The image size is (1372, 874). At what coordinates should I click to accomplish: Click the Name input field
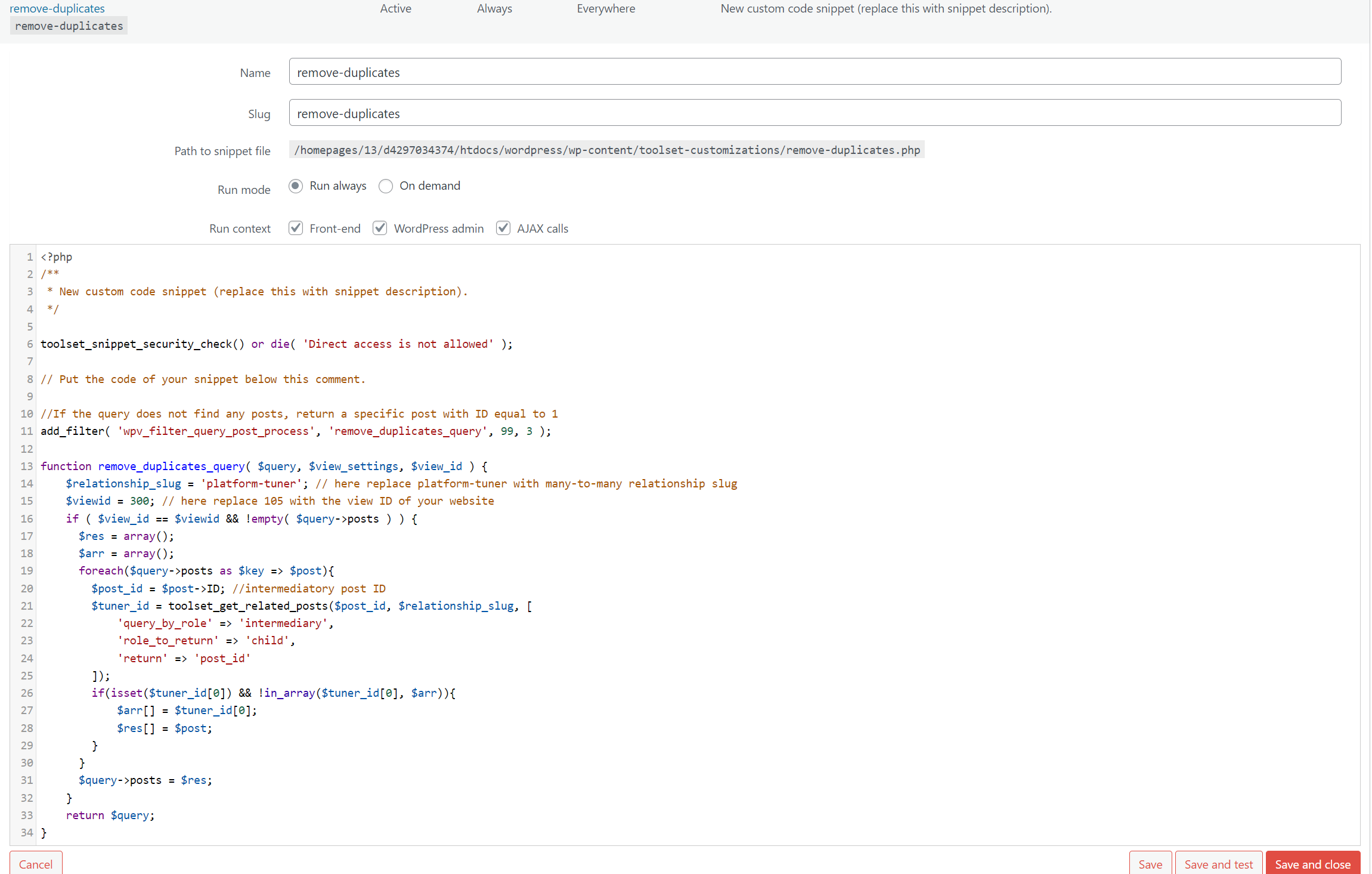click(x=815, y=72)
